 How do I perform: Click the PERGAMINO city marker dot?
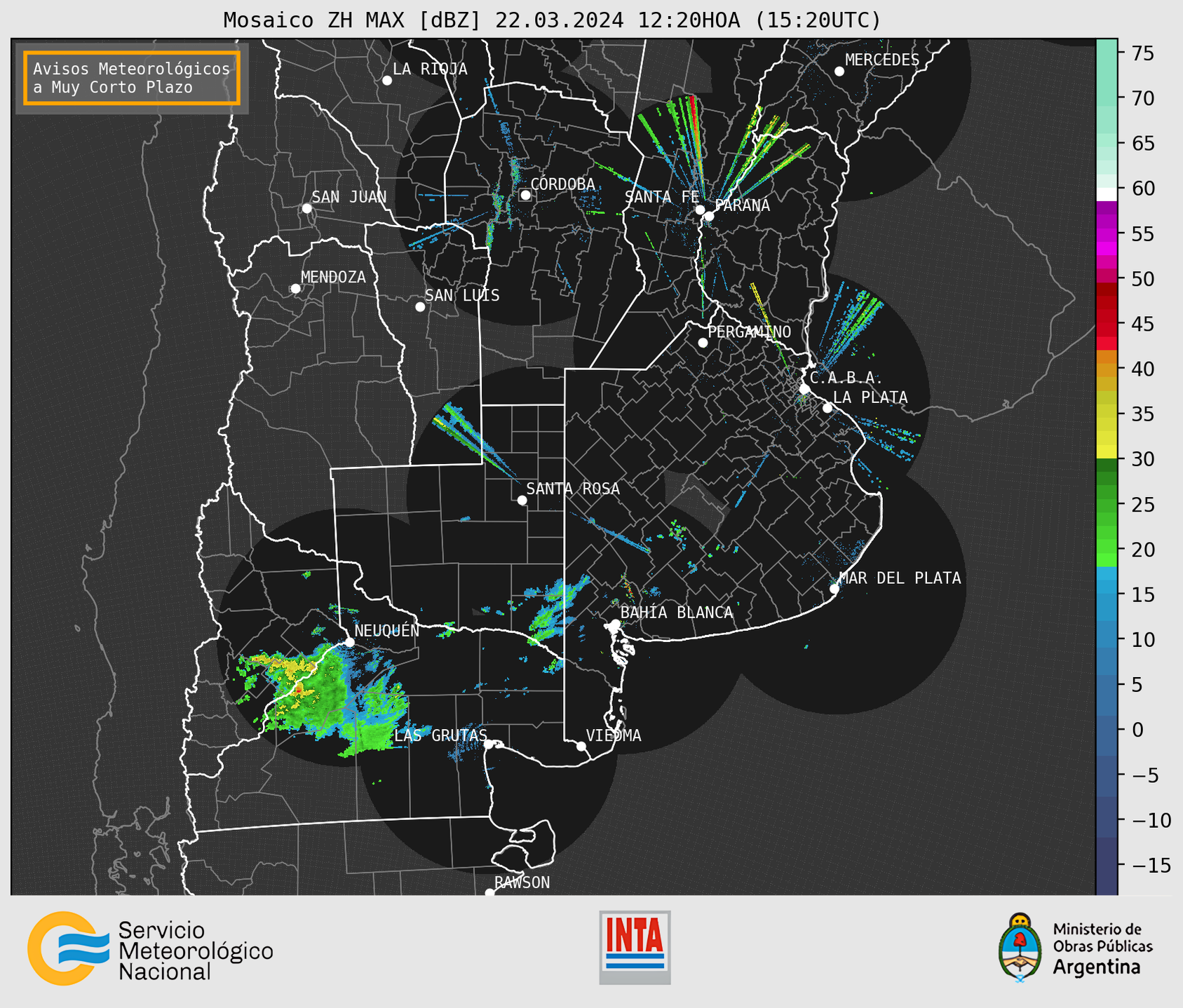703,343
